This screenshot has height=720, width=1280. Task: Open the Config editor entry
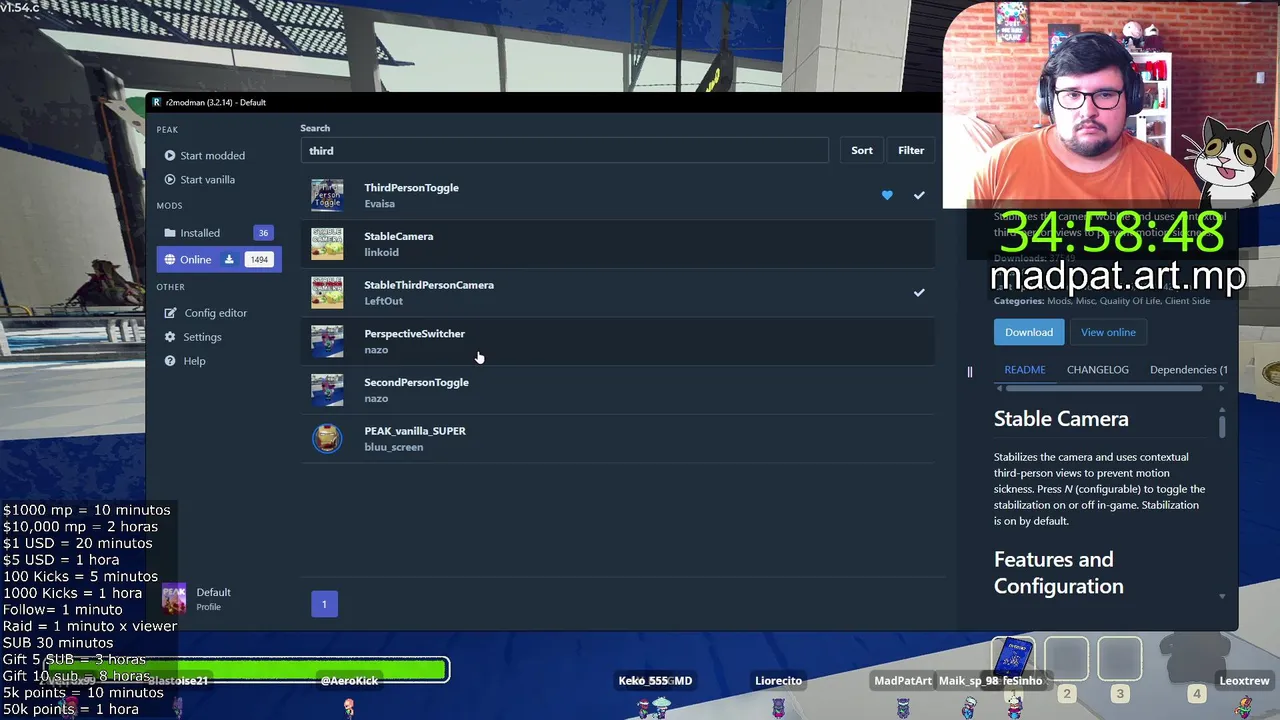[x=216, y=313]
